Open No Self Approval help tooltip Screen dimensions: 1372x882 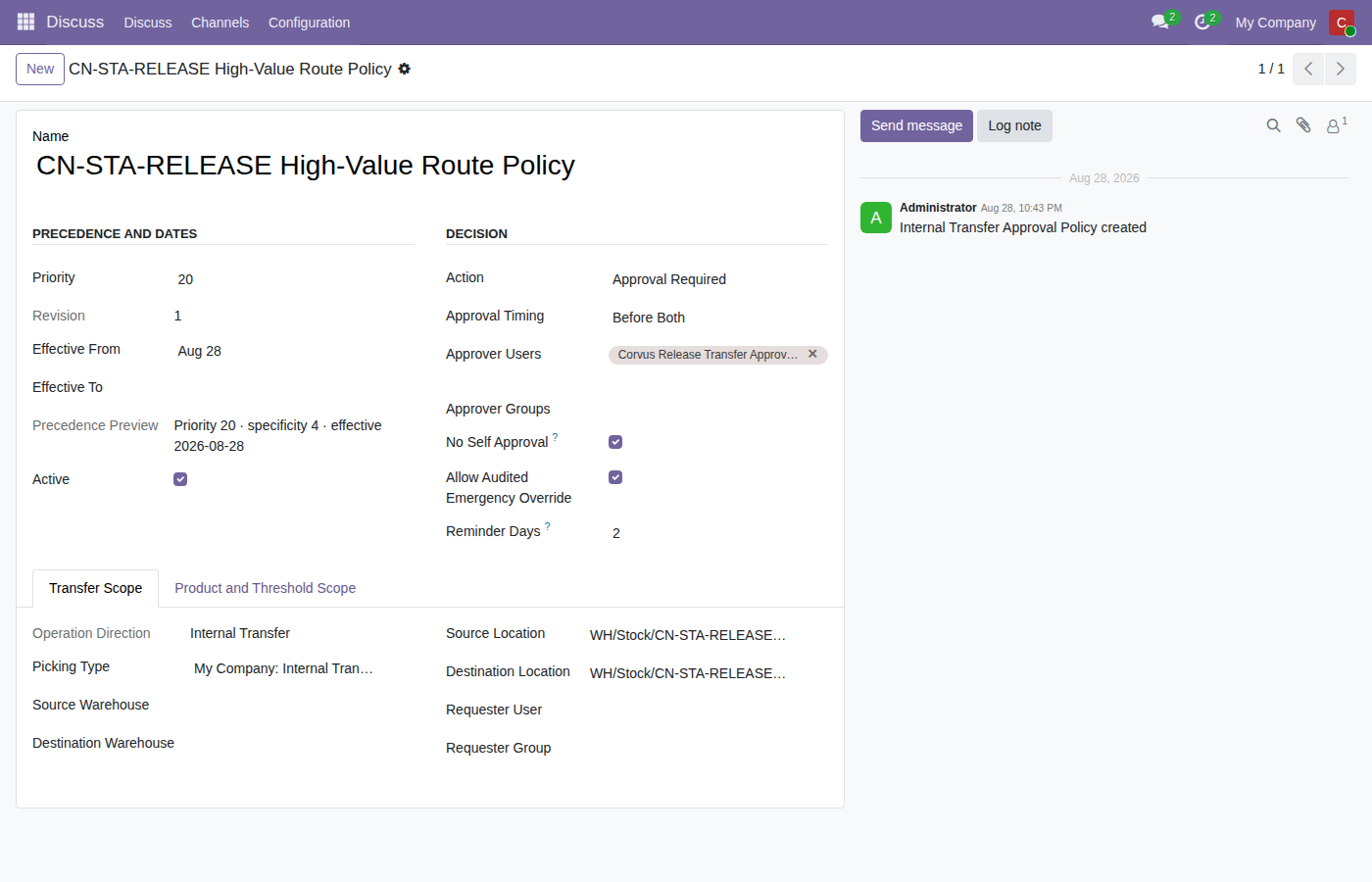(x=555, y=437)
